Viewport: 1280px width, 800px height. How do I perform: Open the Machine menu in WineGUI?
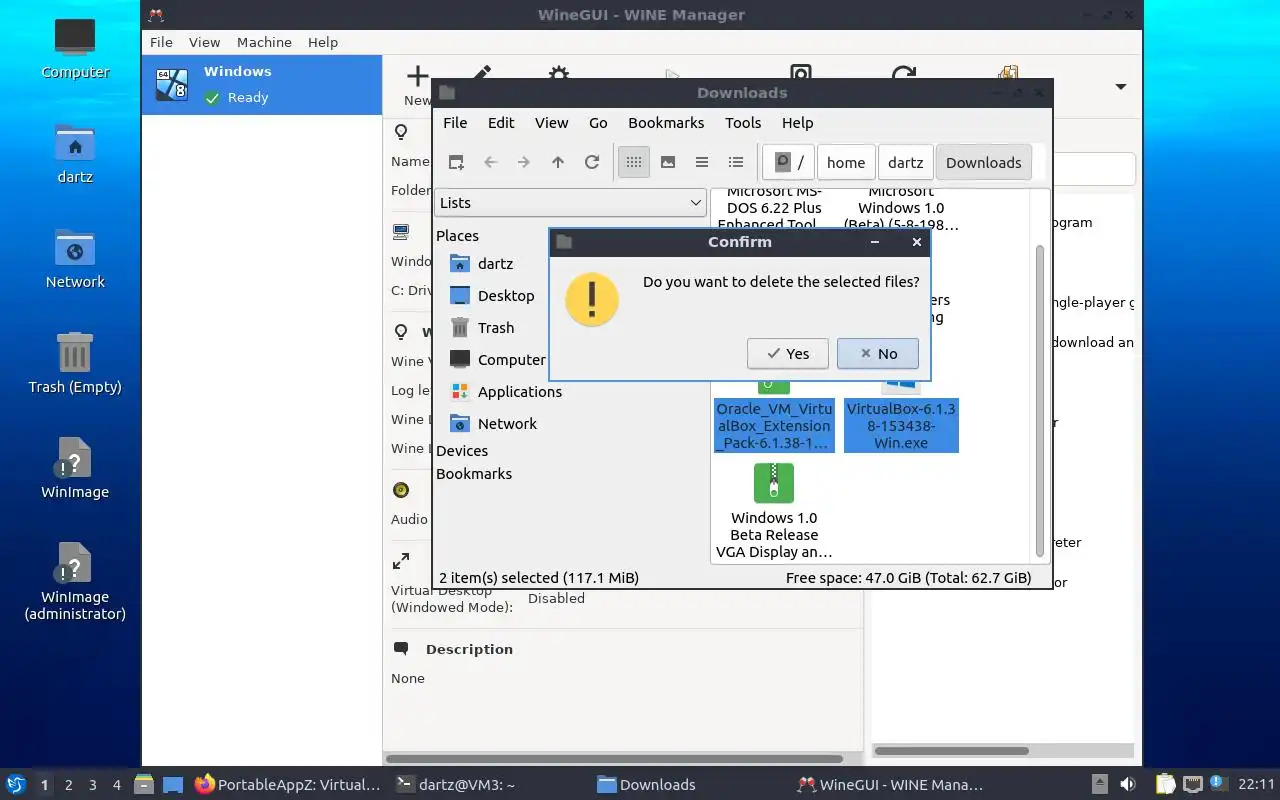[x=264, y=42]
